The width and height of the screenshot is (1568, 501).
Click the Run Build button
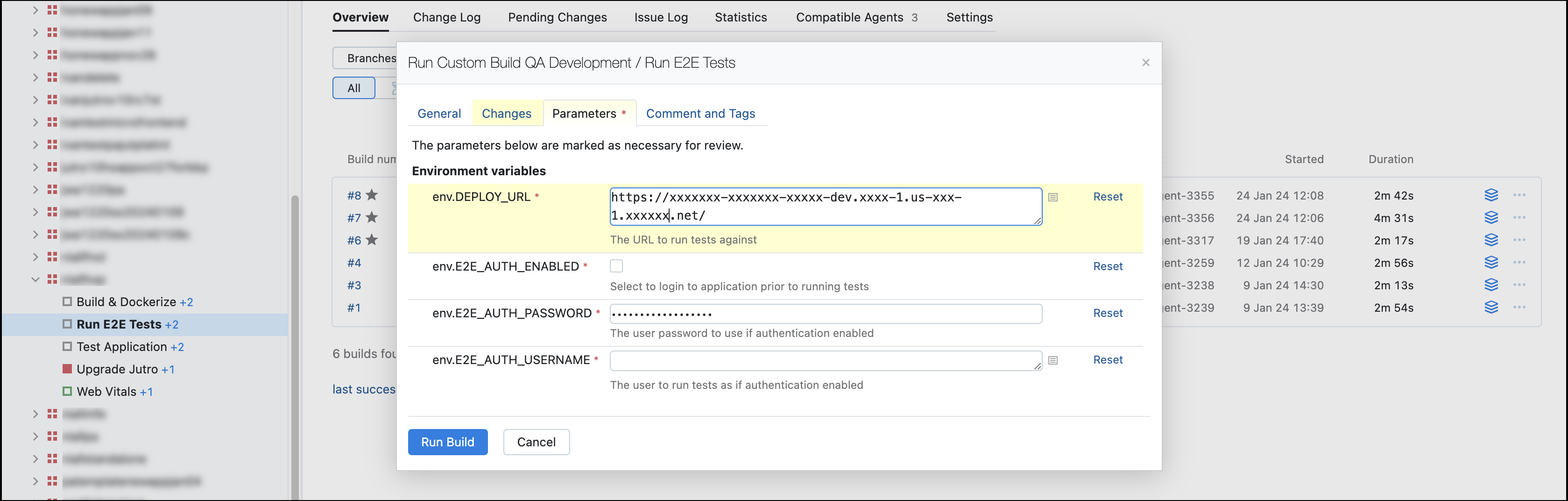coord(447,442)
